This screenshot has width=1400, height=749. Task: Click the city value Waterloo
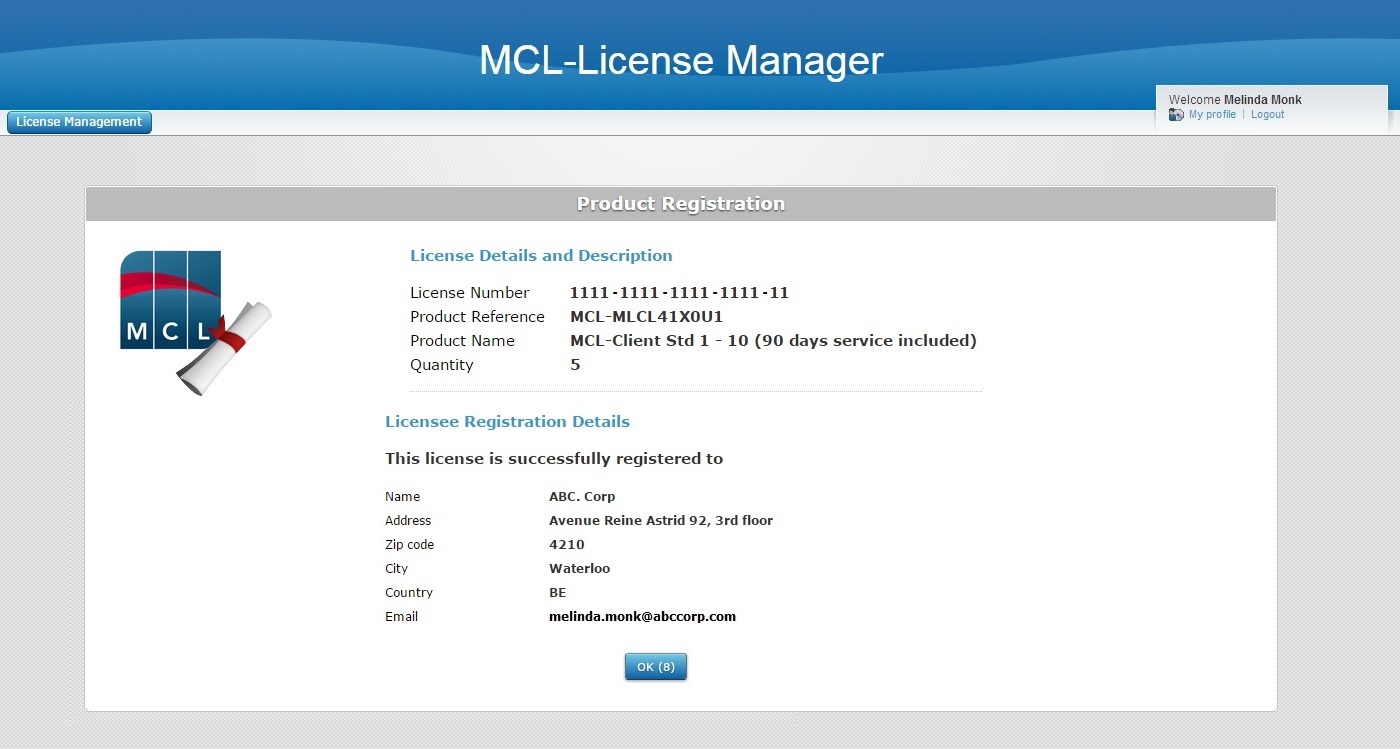[580, 569]
